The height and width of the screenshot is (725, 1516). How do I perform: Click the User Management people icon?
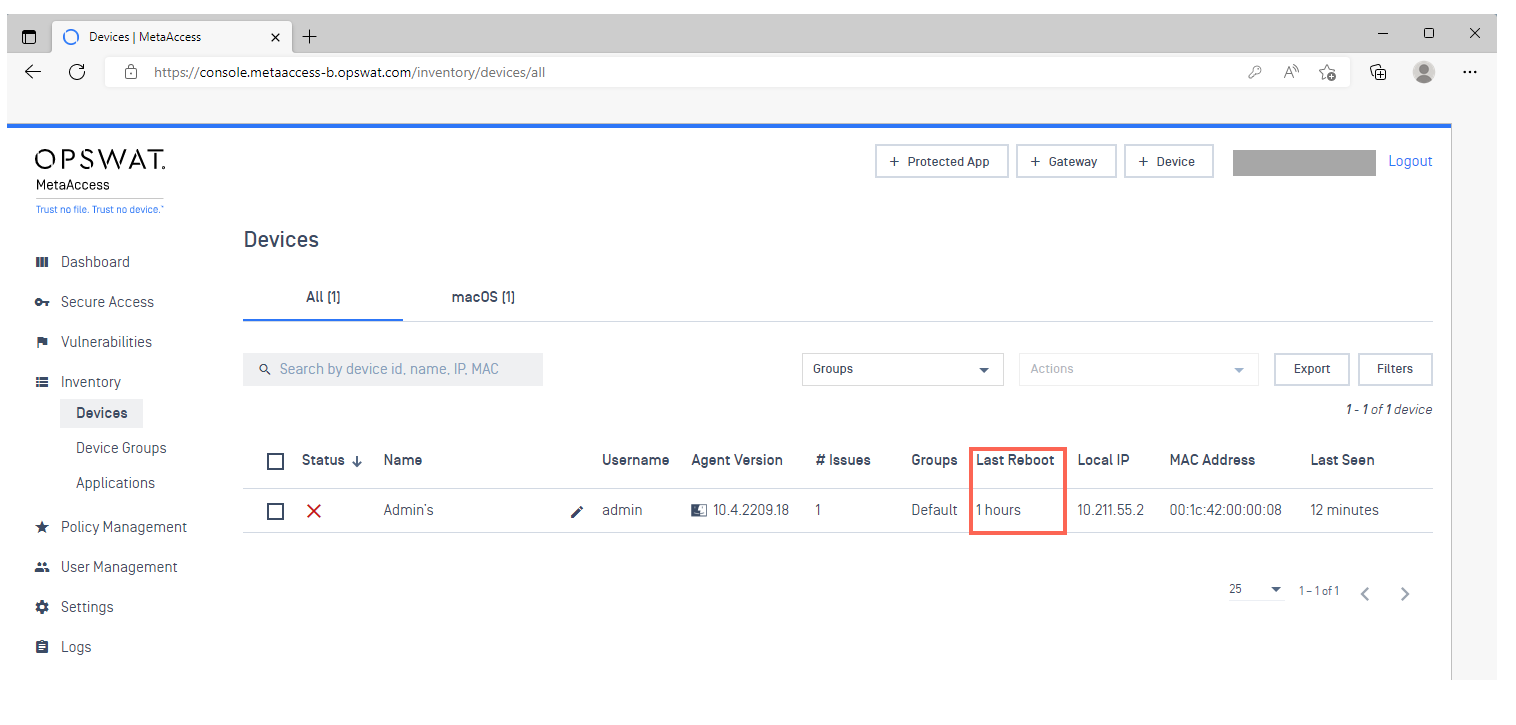coord(42,567)
